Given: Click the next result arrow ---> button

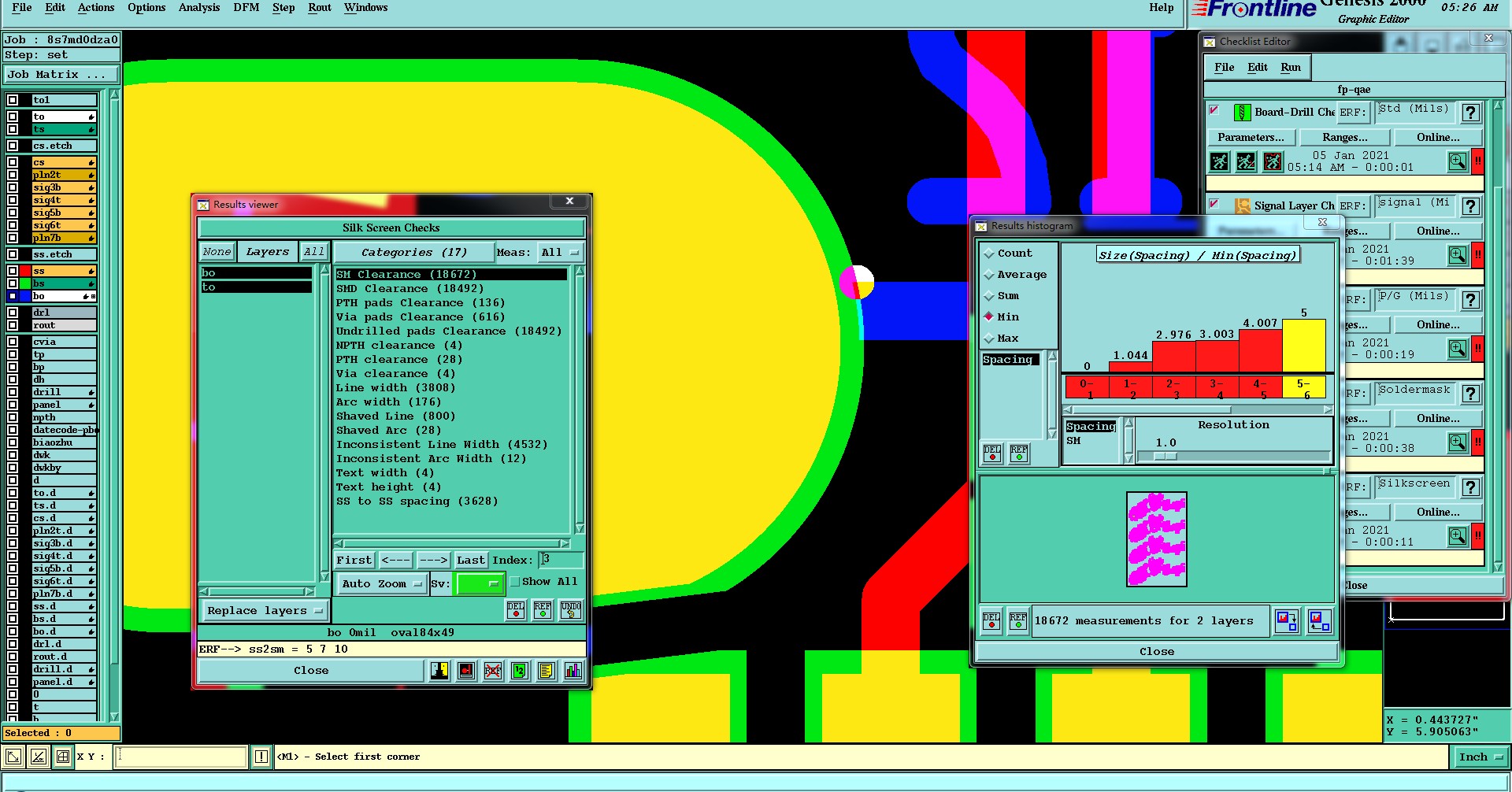Looking at the screenshot, I should pos(433,561).
